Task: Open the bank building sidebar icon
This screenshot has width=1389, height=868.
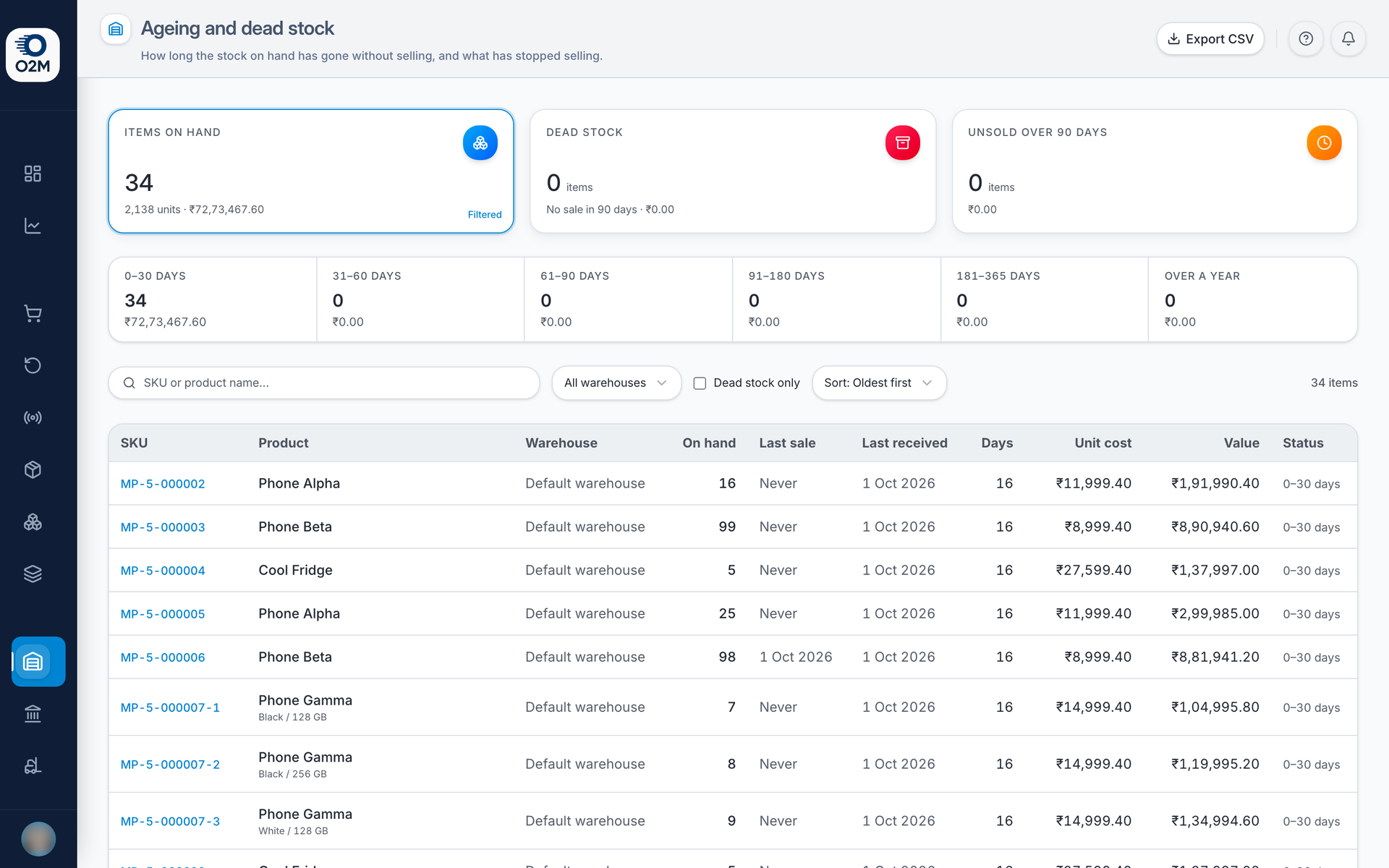Action: click(33, 714)
